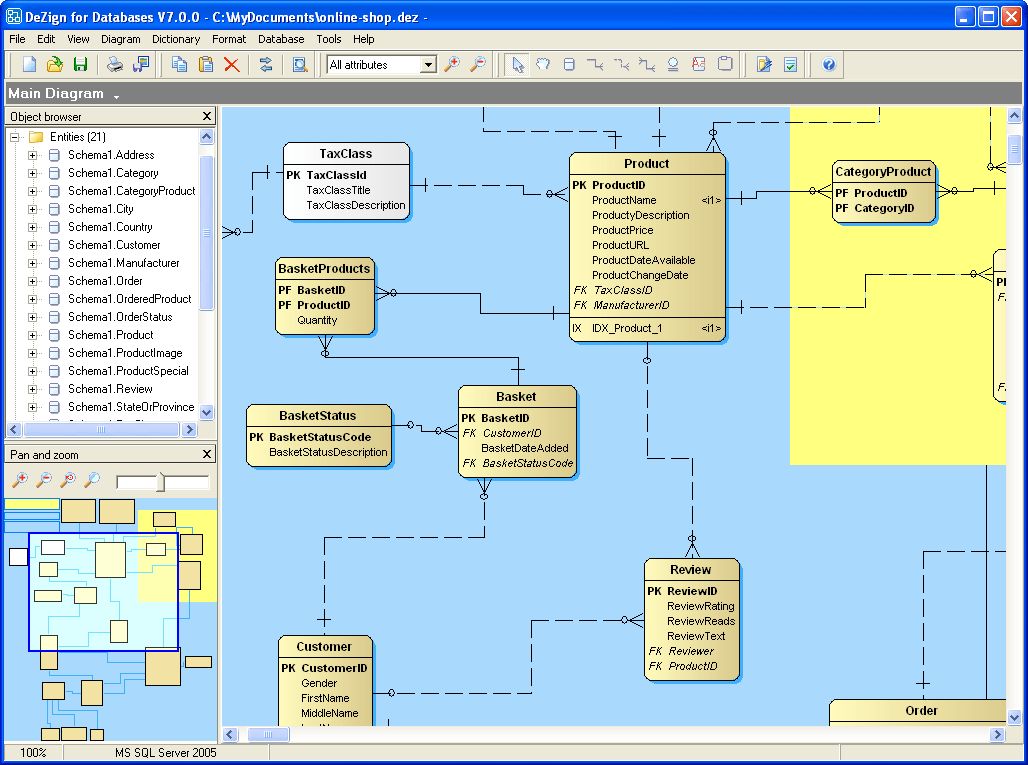The image size is (1028, 765).
Task: Select the Review entity in the diagram
Action: (x=692, y=570)
